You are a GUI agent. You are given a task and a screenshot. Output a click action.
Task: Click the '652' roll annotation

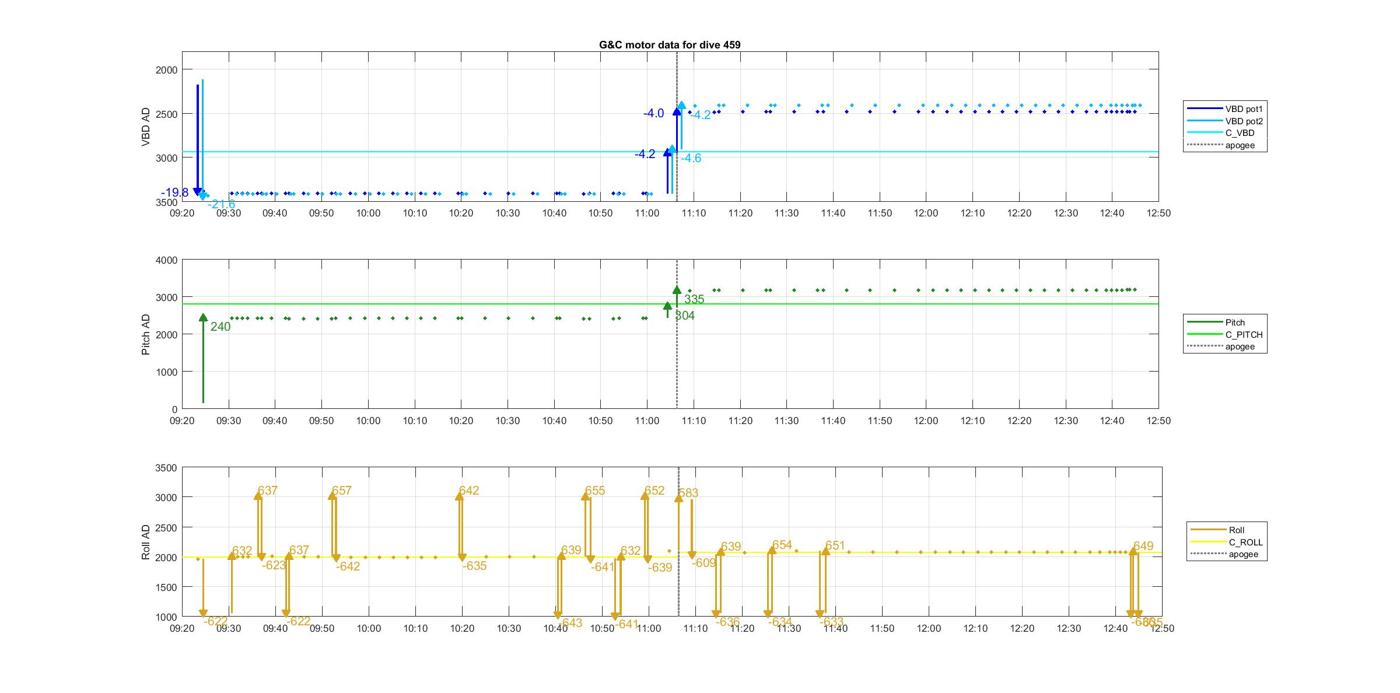point(654,491)
